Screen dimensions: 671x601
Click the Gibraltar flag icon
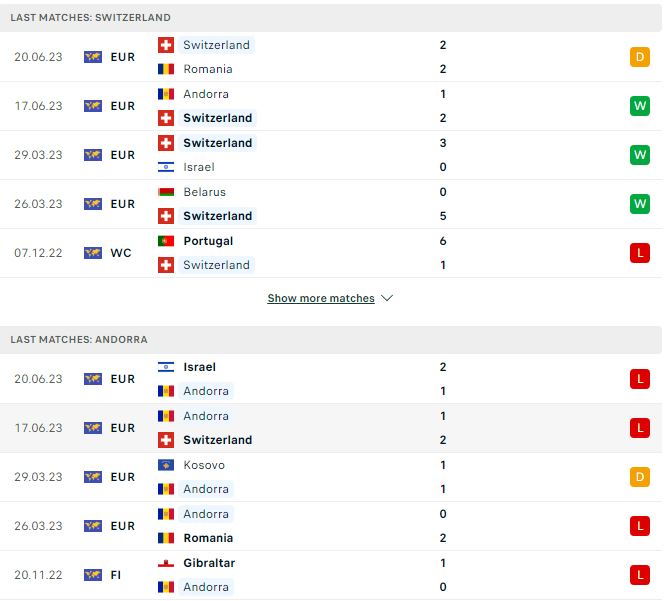[166, 563]
